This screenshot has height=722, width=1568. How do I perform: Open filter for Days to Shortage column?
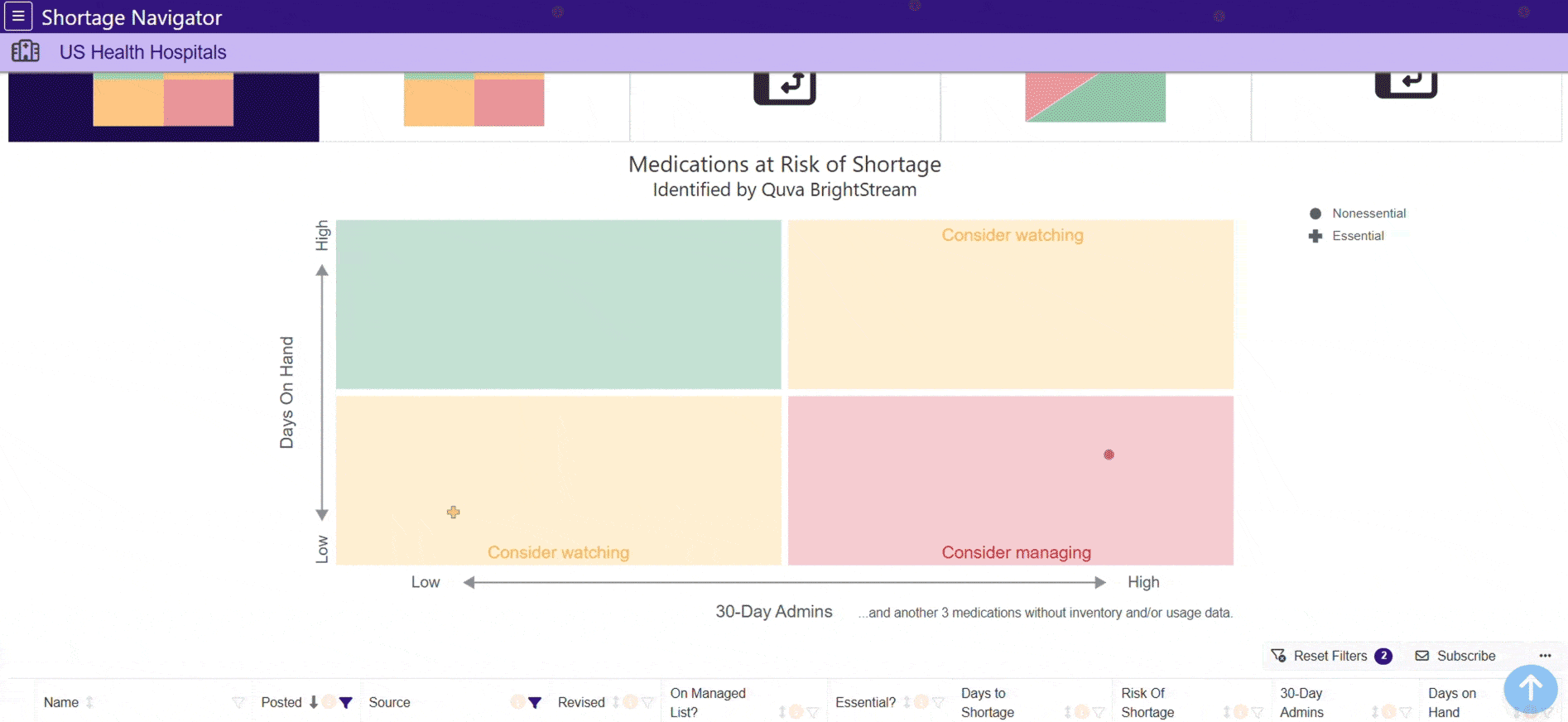coord(1098,712)
